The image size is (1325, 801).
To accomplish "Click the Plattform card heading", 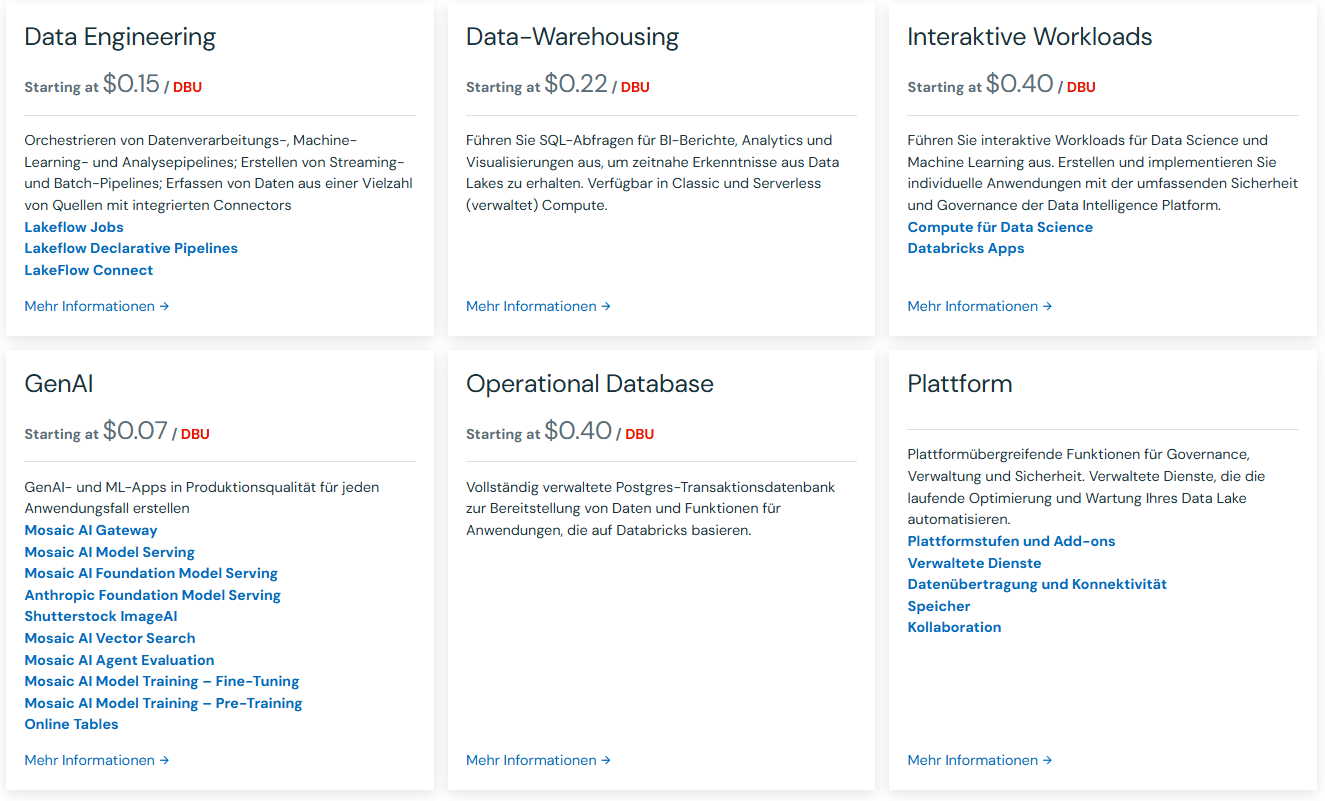I will pos(960,384).
